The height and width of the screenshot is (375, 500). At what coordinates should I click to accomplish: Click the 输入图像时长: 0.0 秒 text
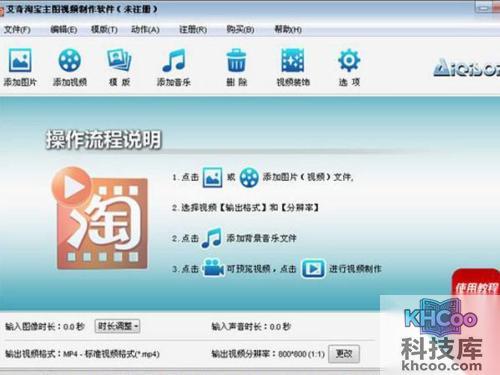pyautogui.click(x=45, y=326)
